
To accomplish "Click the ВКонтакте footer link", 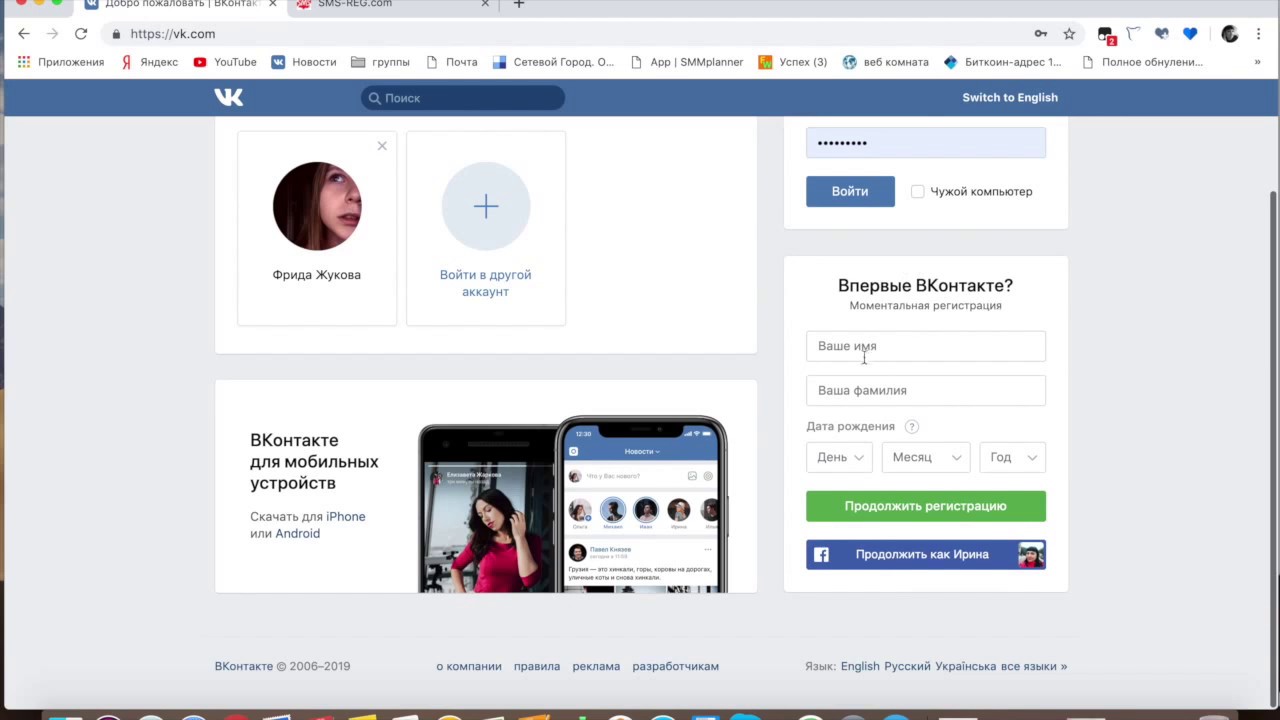I will point(244,666).
